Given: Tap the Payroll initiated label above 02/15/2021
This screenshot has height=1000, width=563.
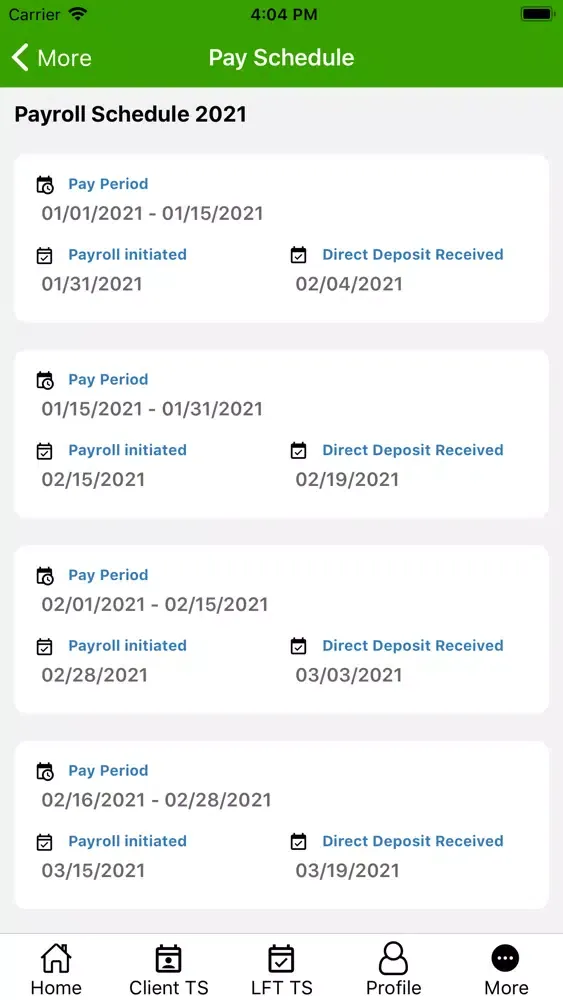Looking at the screenshot, I should coord(128,450).
